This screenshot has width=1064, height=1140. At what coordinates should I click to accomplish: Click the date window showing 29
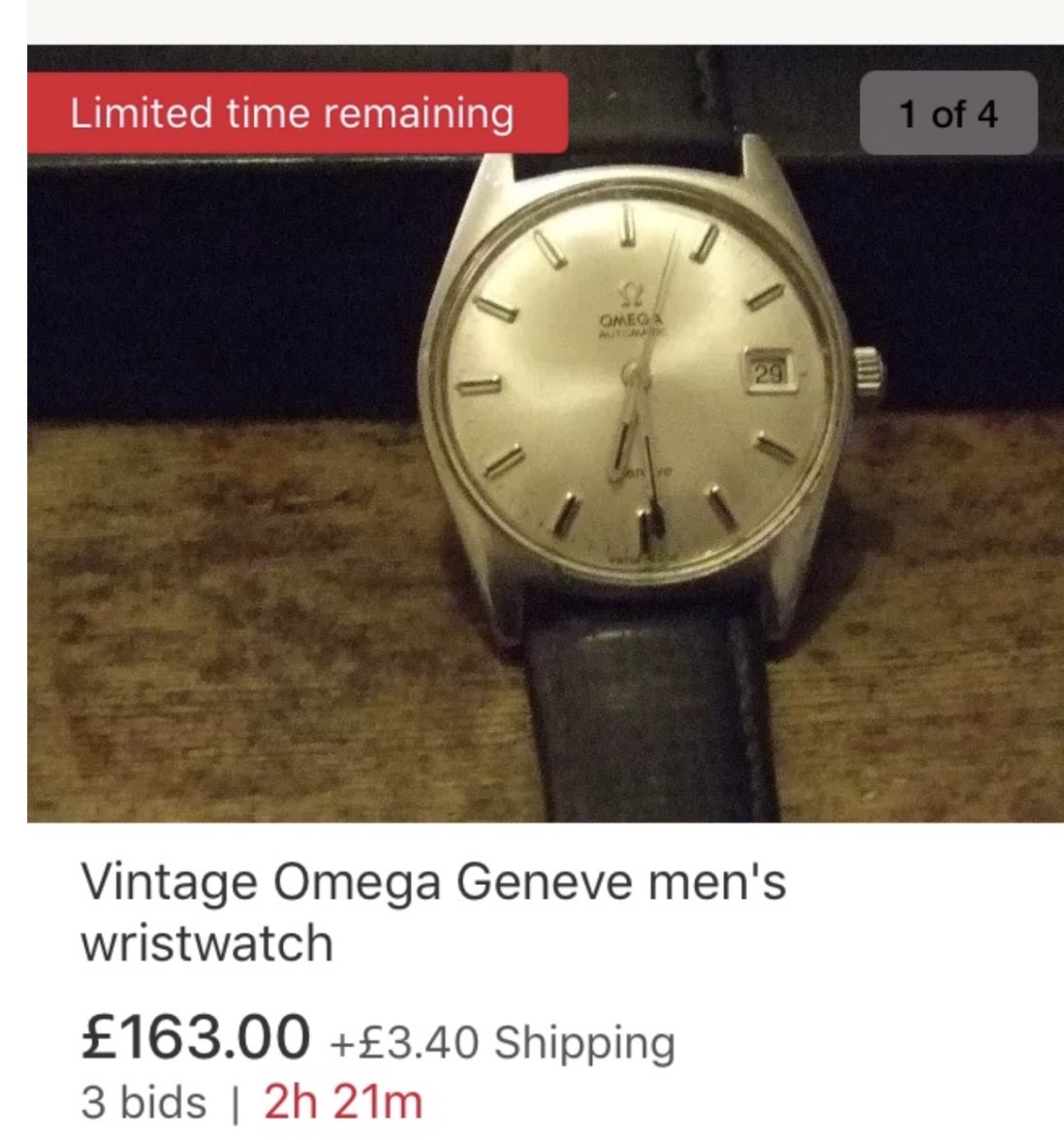point(767,371)
